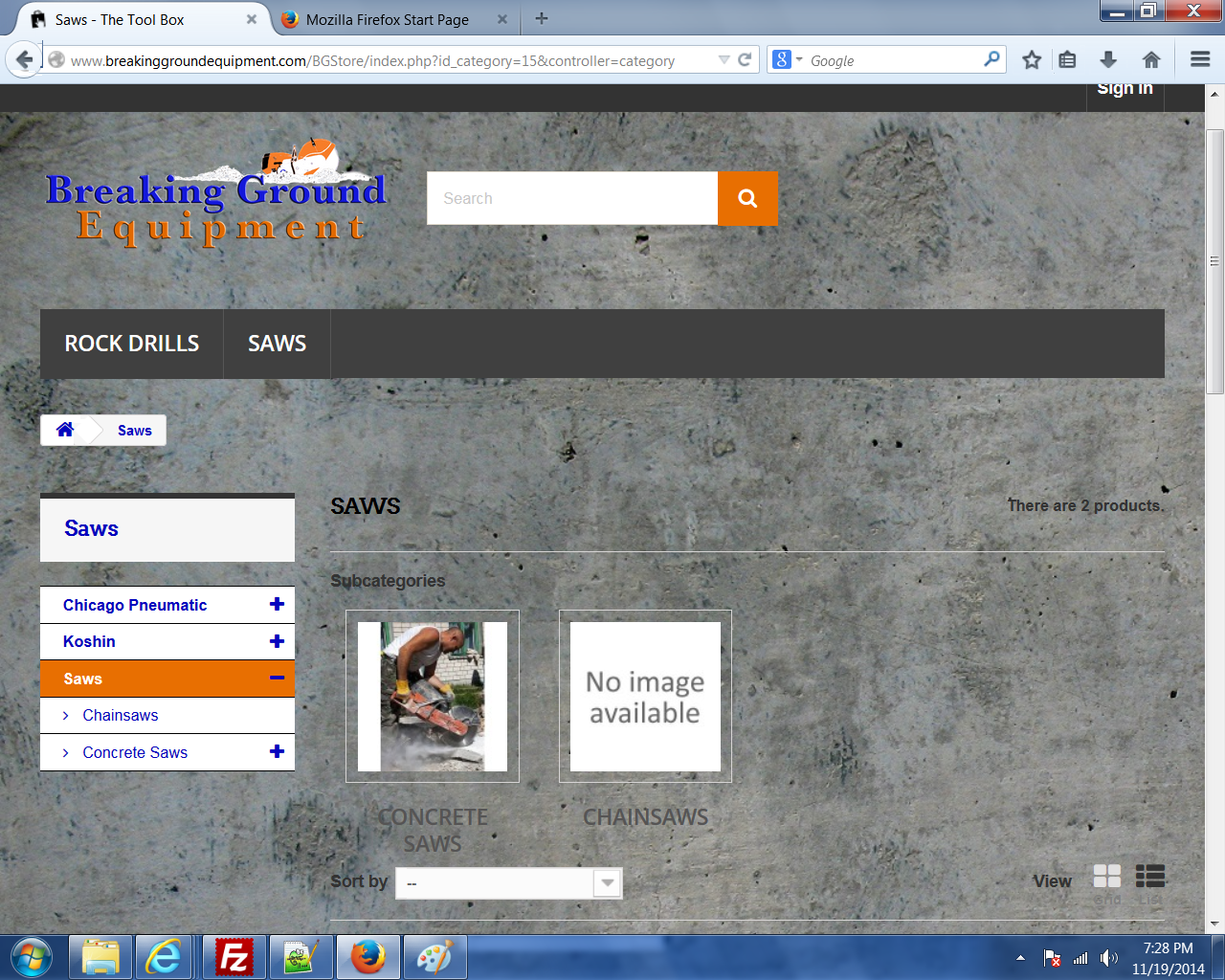Open the bookmarks list icon
The width and height of the screenshot is (1225, 980).
click(1068, 59)
